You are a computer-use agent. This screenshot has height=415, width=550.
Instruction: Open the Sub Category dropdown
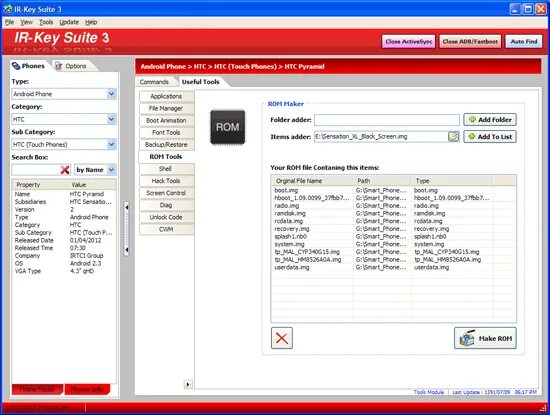tap(64, 145)
